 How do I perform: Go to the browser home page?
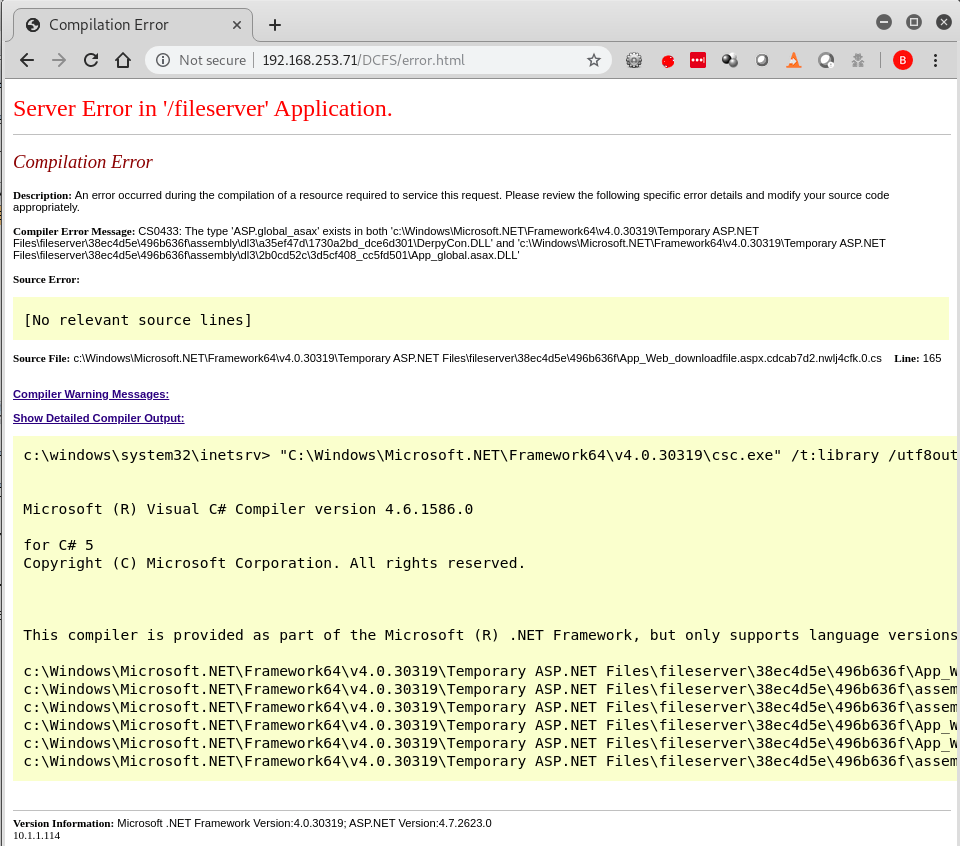pos(123,60)
